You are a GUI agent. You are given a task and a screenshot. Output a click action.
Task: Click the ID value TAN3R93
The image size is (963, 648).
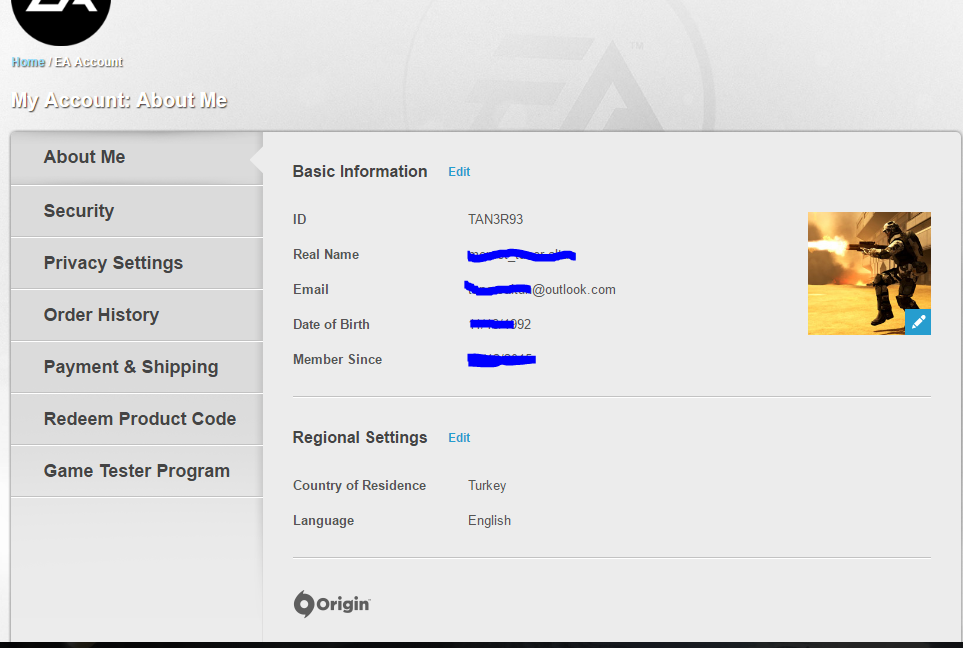[495, 219]
